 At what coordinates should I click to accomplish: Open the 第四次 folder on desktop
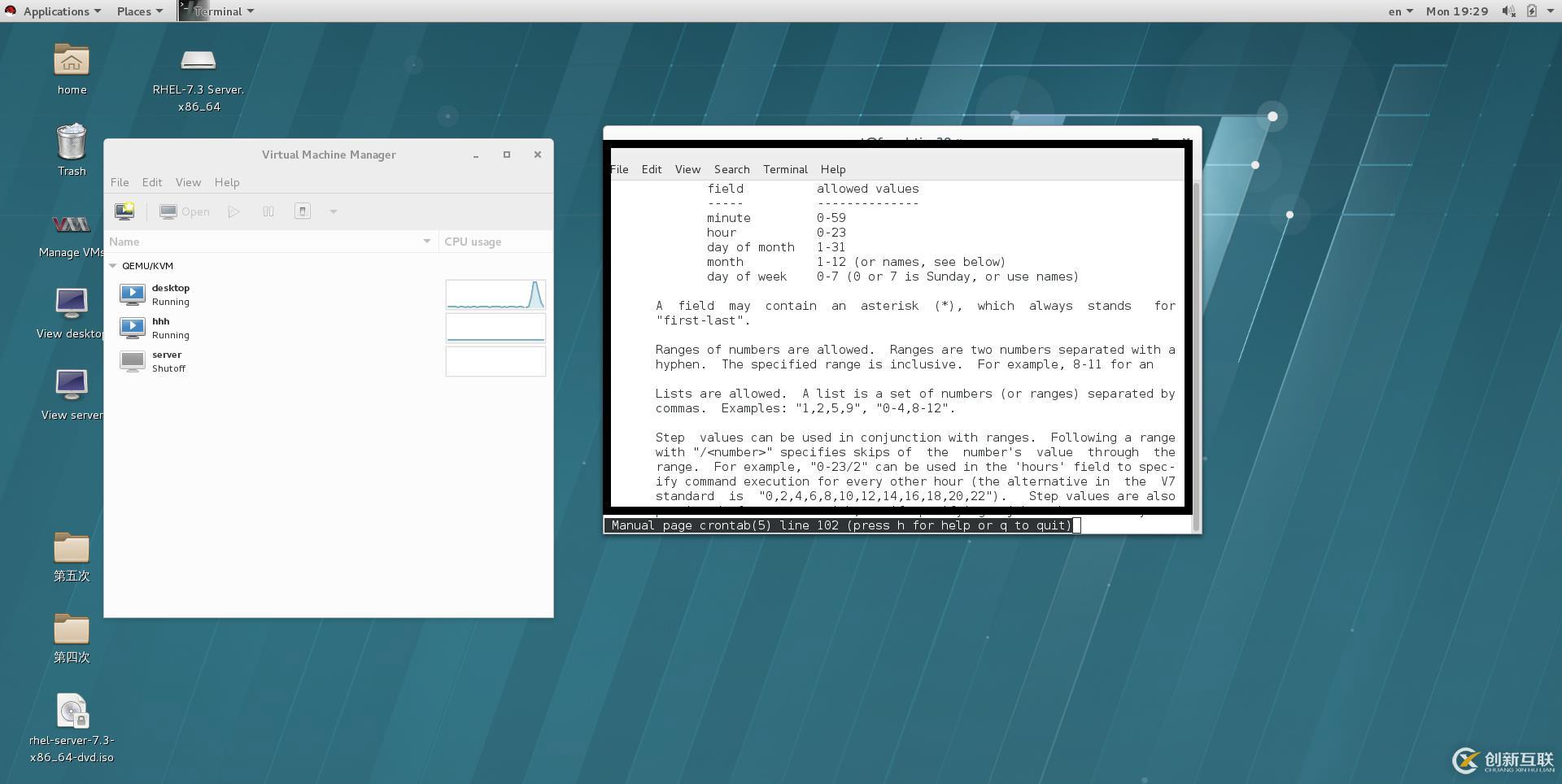point(72,629)
